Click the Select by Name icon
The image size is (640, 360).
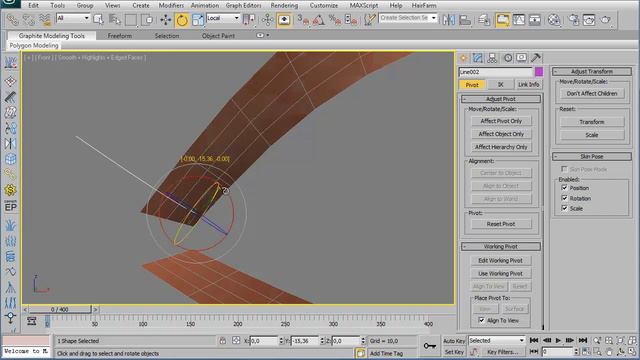coord(115,20)
